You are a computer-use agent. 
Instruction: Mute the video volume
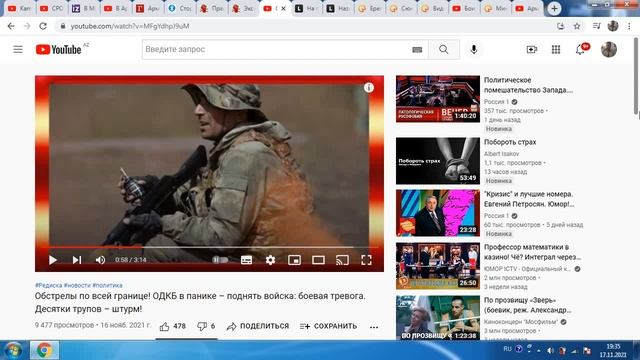(x=100, y=260)
